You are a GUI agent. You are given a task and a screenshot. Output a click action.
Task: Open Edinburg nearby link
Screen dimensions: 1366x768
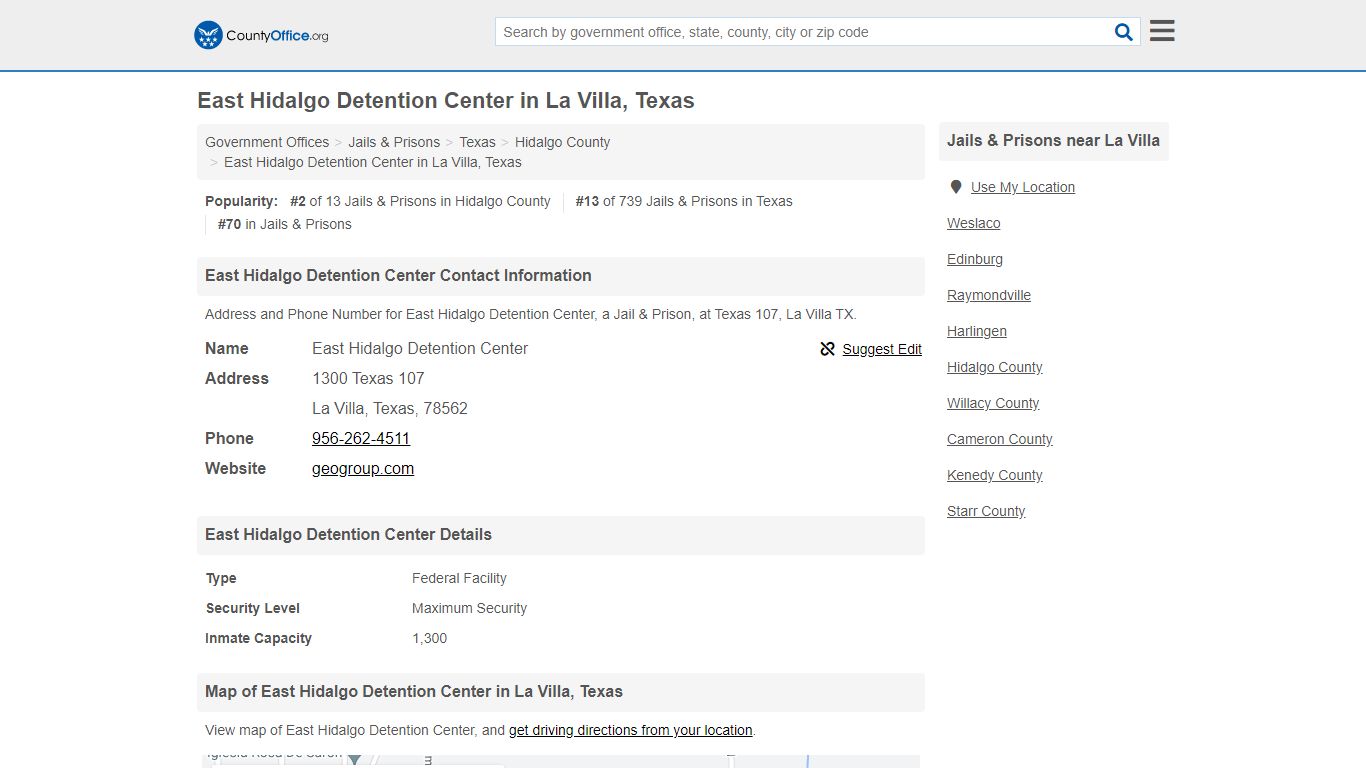point(975,259)
